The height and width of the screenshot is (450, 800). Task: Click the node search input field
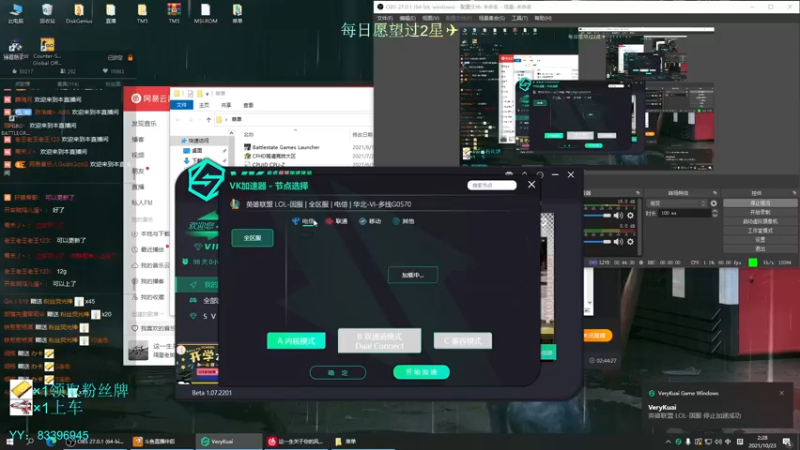[x=492, y=185]
